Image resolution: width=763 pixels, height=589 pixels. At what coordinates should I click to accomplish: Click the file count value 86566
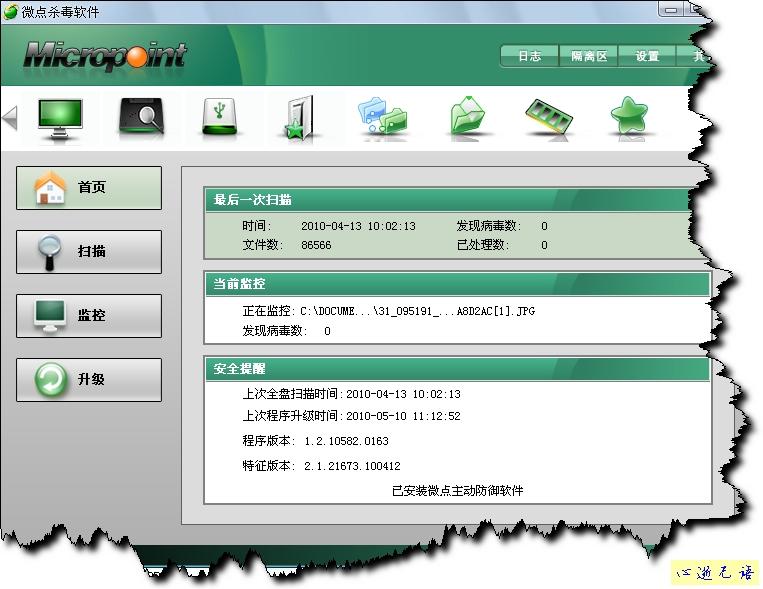click(x=316, y=245)
